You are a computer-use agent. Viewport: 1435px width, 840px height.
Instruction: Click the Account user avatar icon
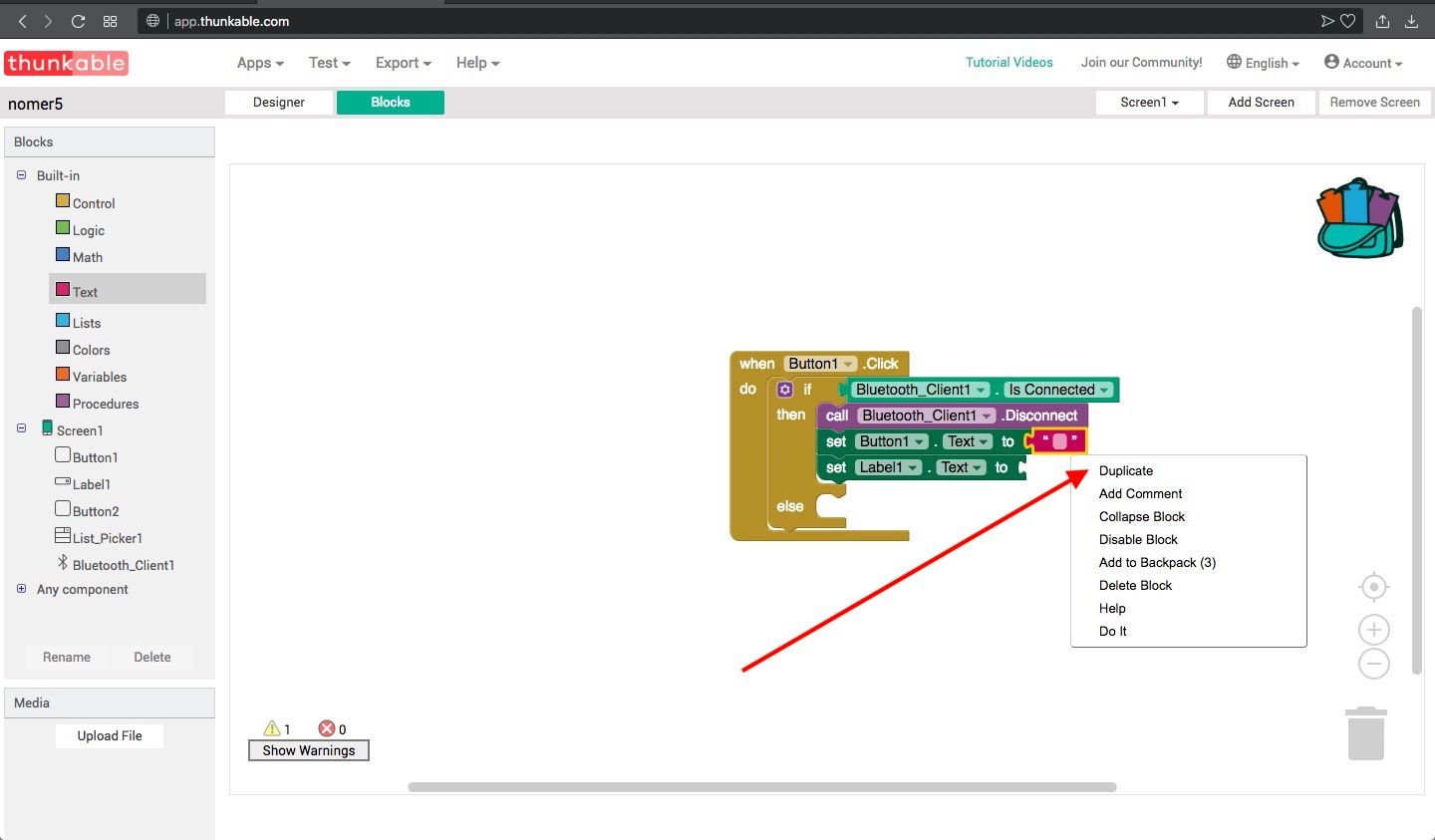[1331, 62]
